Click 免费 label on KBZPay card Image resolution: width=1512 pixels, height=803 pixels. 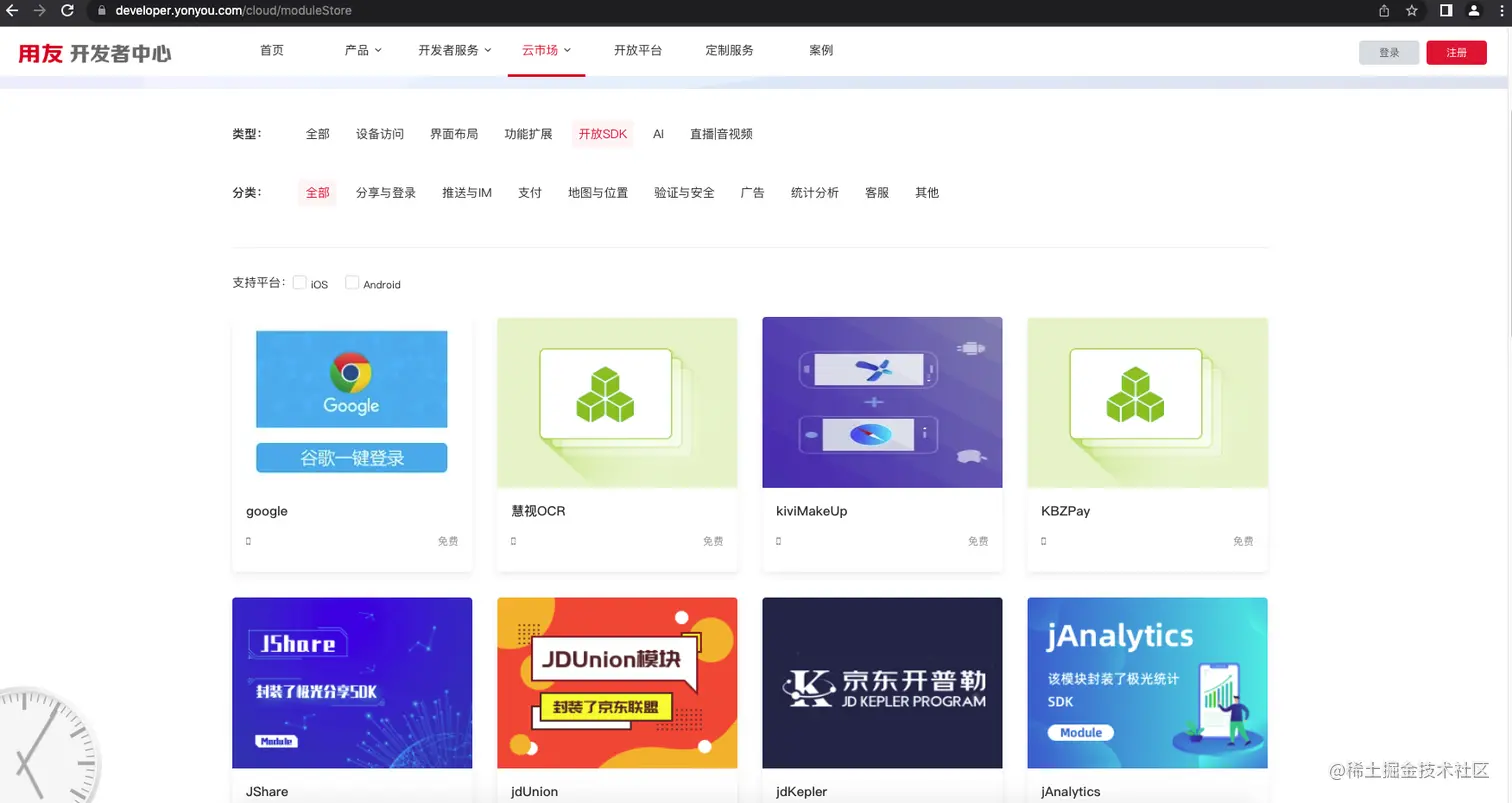1243,541
